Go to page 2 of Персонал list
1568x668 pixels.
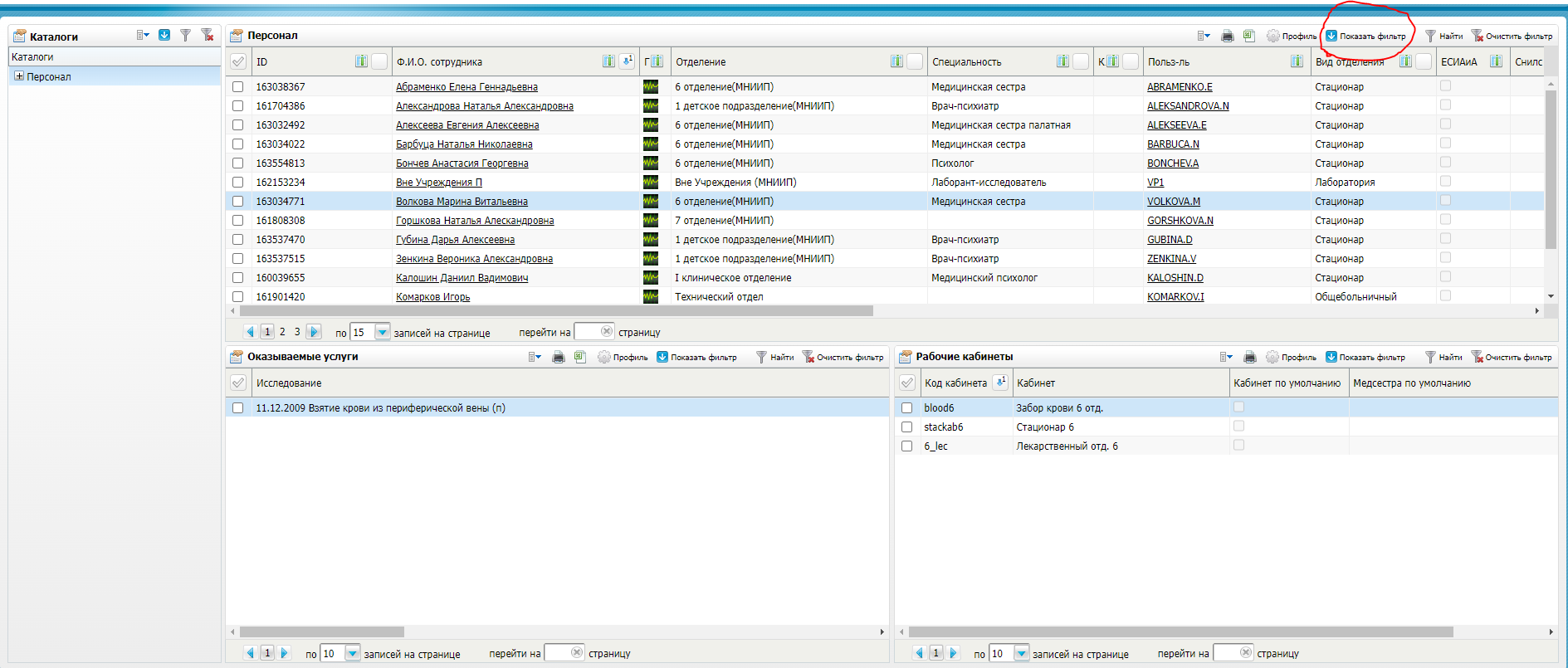coord(282,332)
